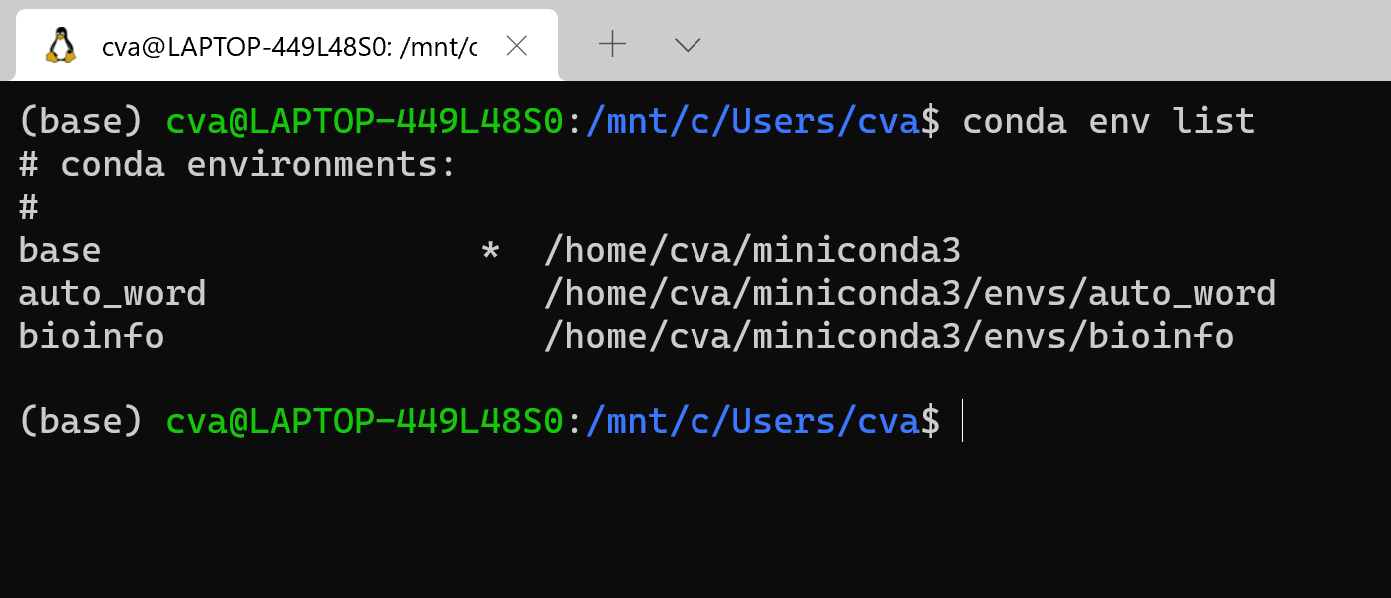
Task: Click the auto_word environment name
Action: [x=112, y=292]
